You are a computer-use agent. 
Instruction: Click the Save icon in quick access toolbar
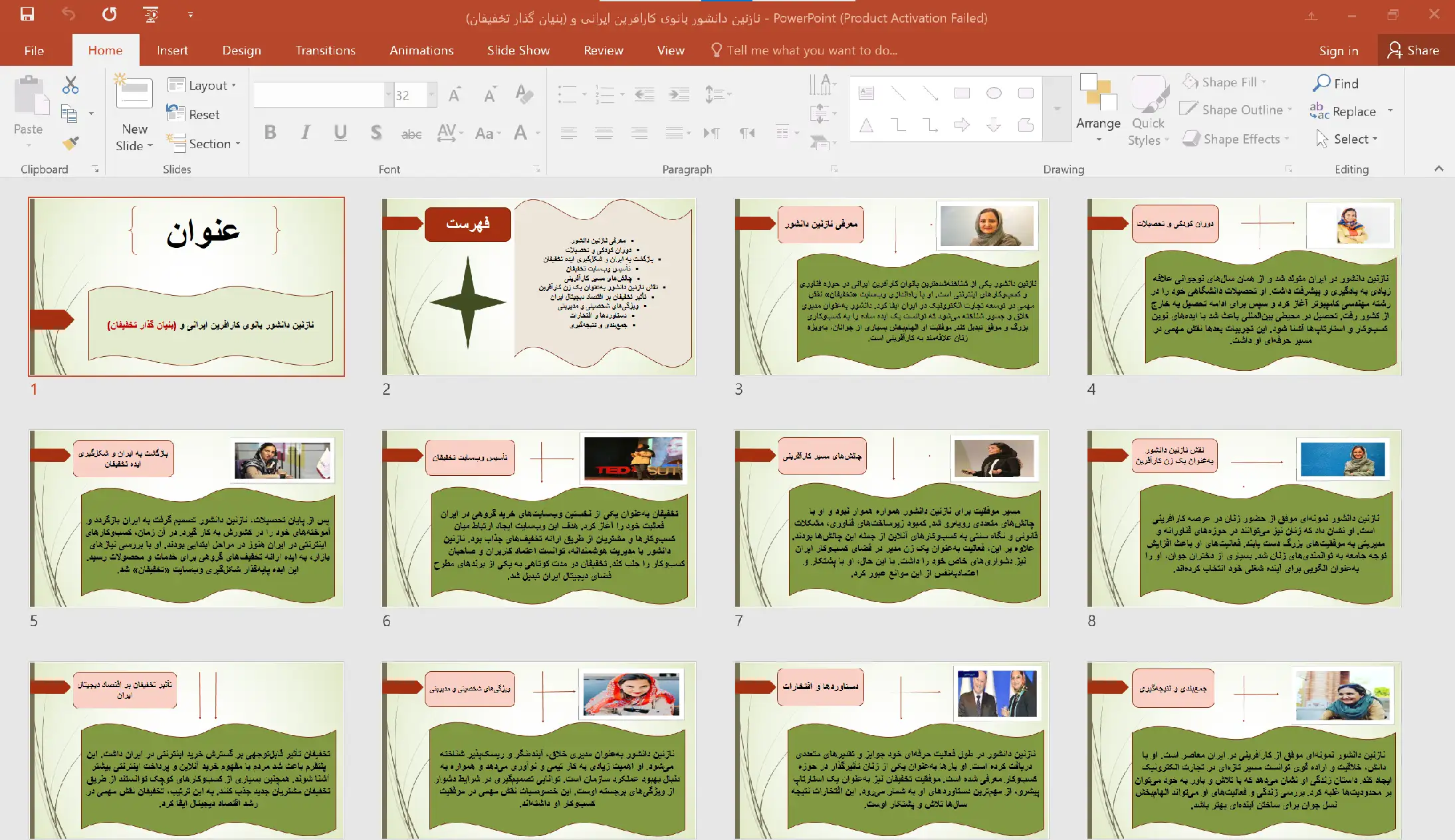click(x=27, y=14)
